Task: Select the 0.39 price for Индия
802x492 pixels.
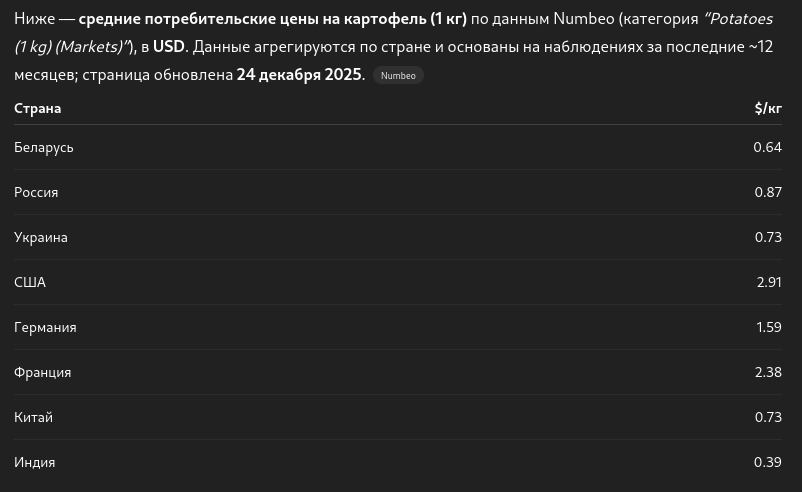Action: pos(768,462)
